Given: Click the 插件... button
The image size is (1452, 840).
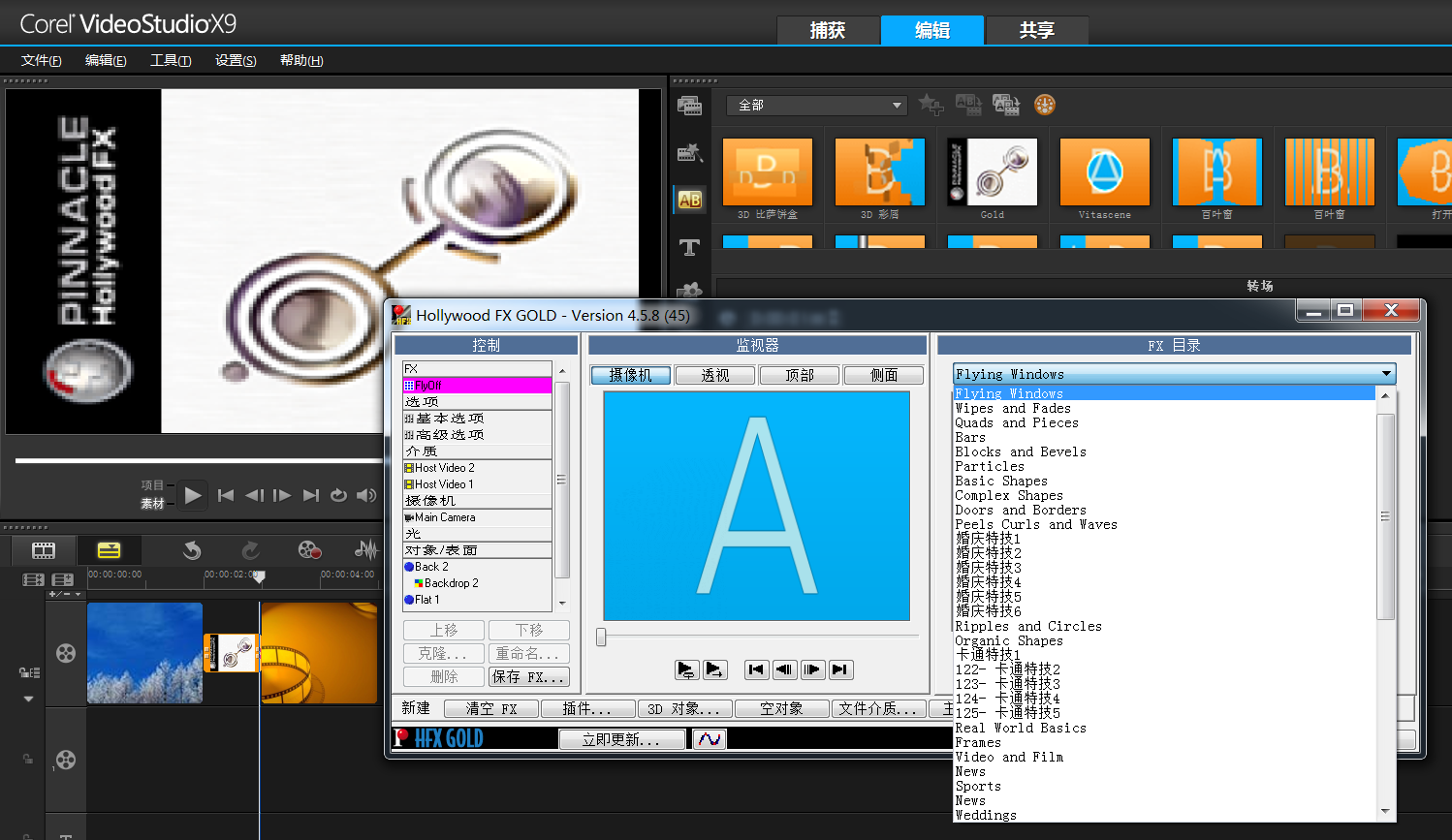Looking at the screenshot, I should click(x=587, y=708).
